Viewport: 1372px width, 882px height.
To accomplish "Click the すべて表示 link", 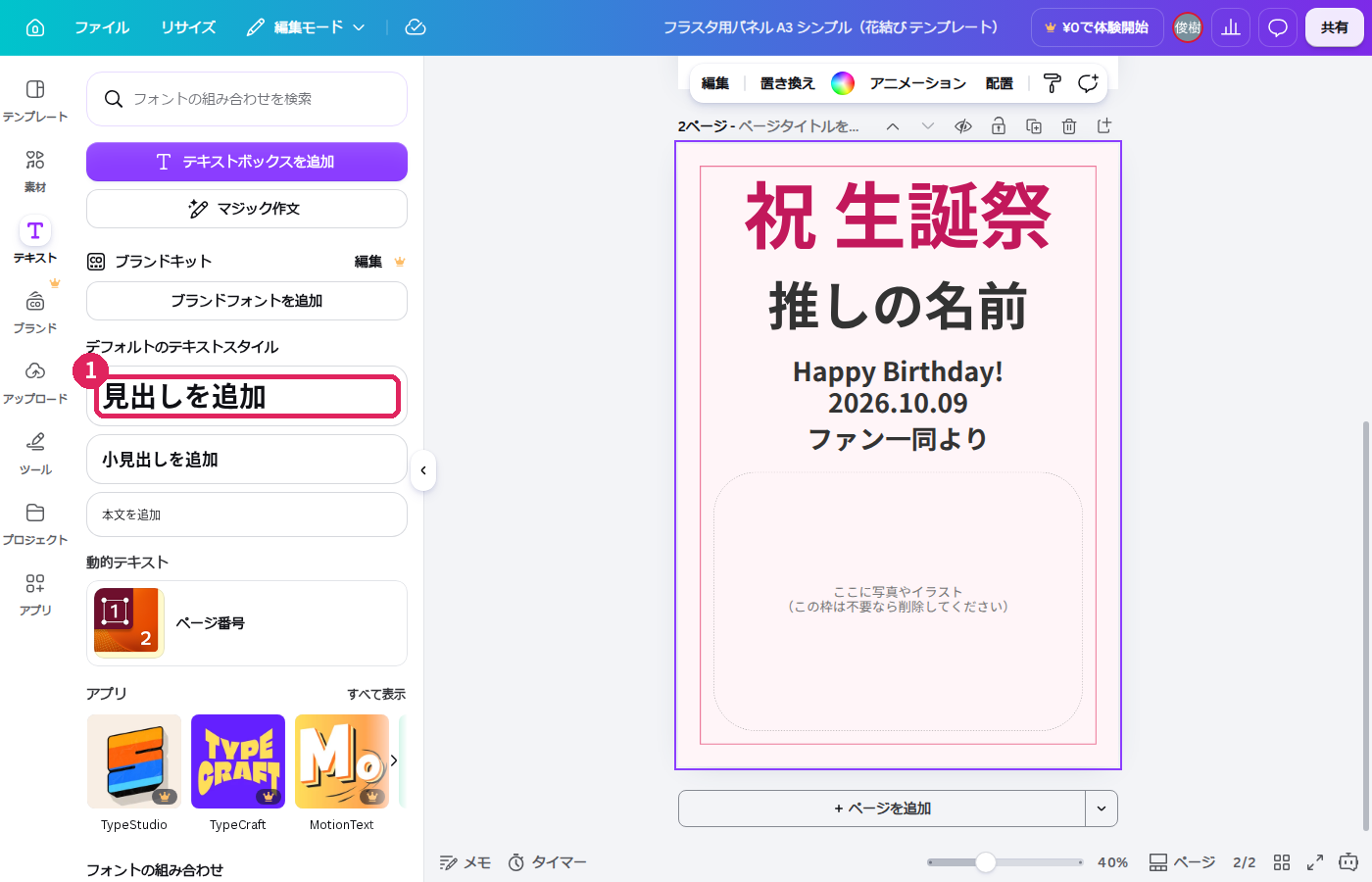I will pyautogui.click(x=376, y=694).
